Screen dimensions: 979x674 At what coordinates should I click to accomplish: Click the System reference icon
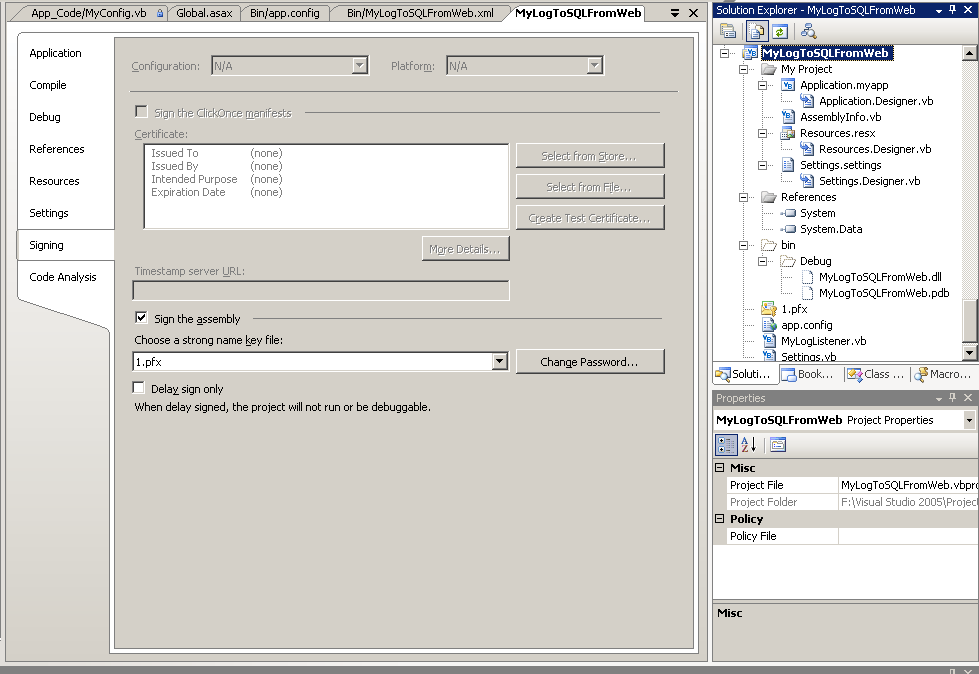tap(788, 213)
